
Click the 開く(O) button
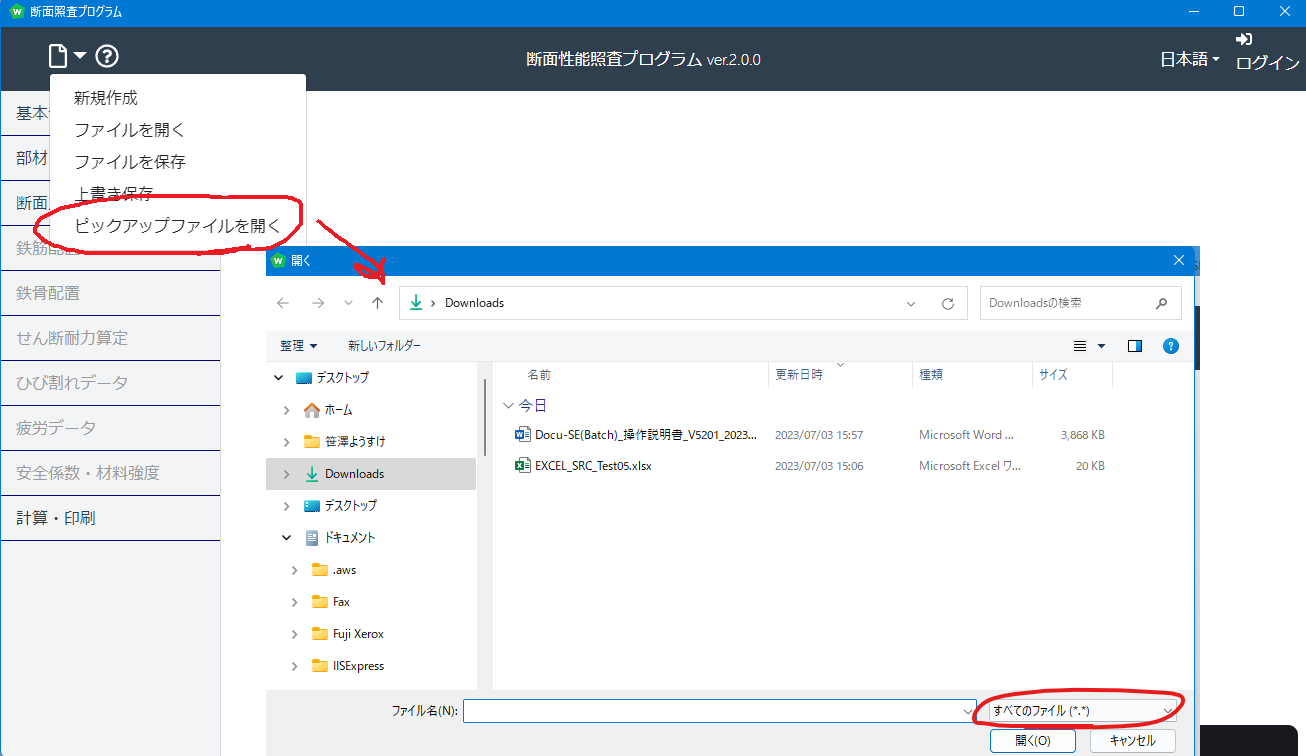click(1032, 740)
